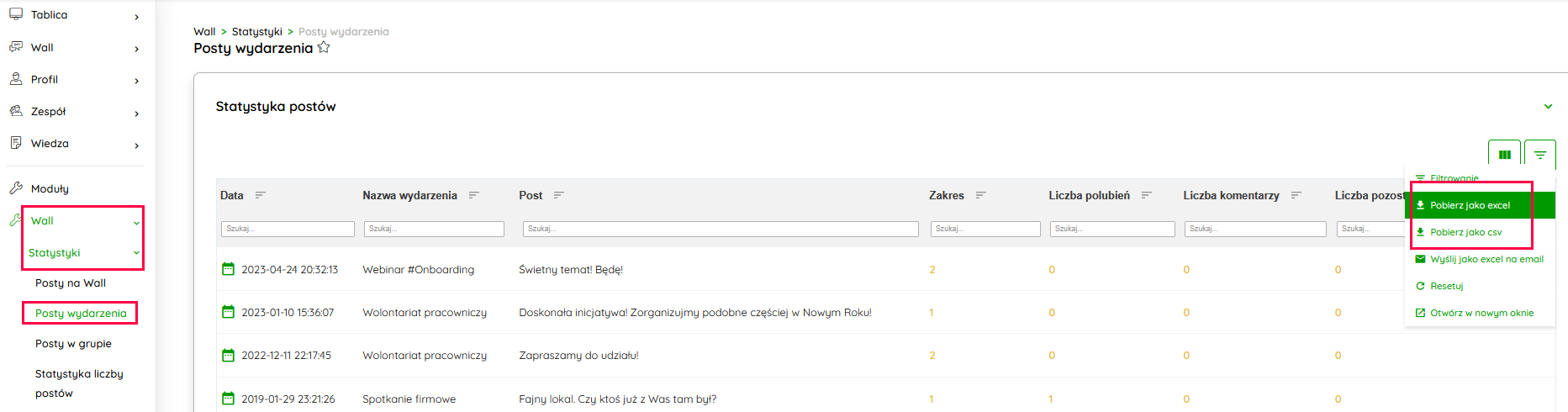Click Resetuj in the dropdown menu

click(1446, 286)
